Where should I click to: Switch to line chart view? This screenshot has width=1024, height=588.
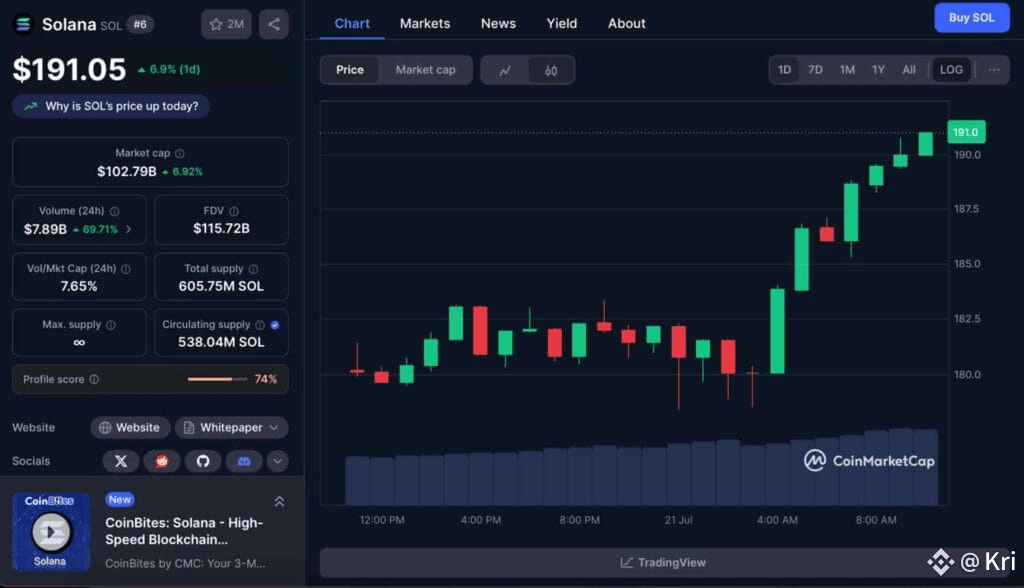[x=505, y=70]
